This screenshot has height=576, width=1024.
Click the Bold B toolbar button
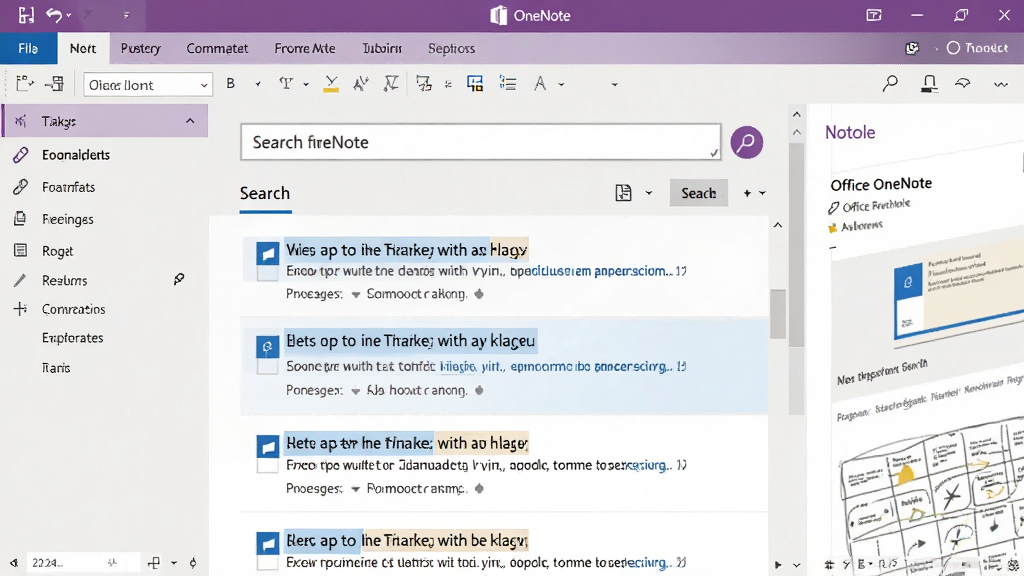[x=231, y=84]
